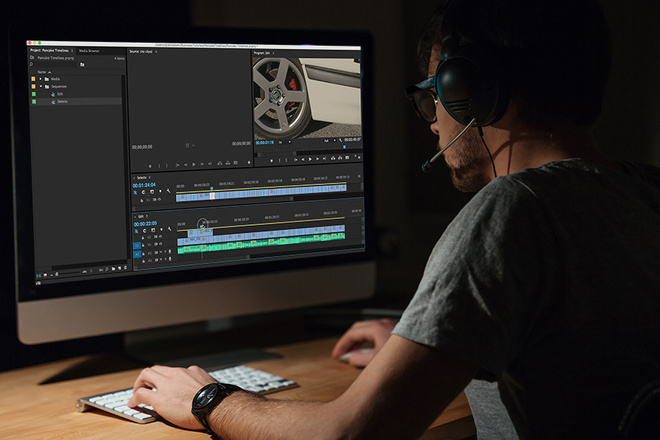
Task: Export a frame from the Source monitor
Action: pyautogui.click(x=235, y=163)
